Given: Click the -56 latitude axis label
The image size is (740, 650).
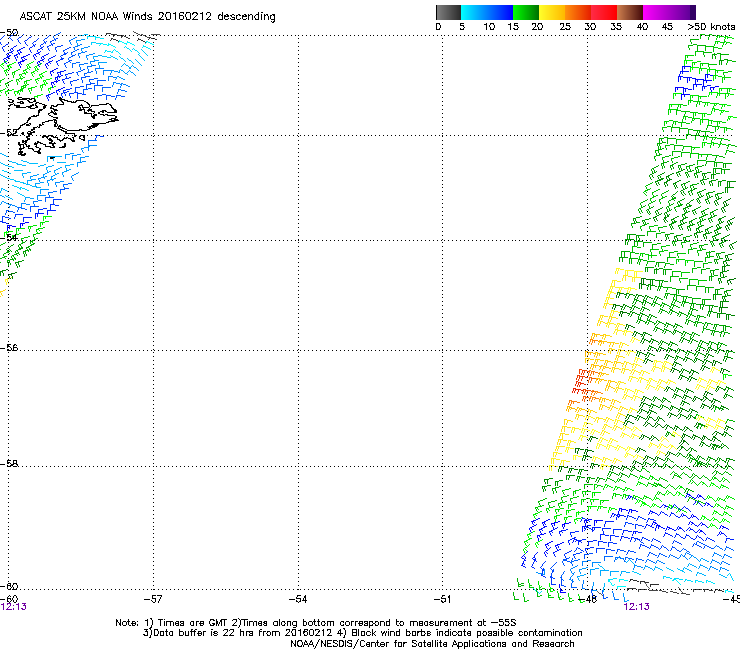Looking at the screenshot, I should point(9,347).
